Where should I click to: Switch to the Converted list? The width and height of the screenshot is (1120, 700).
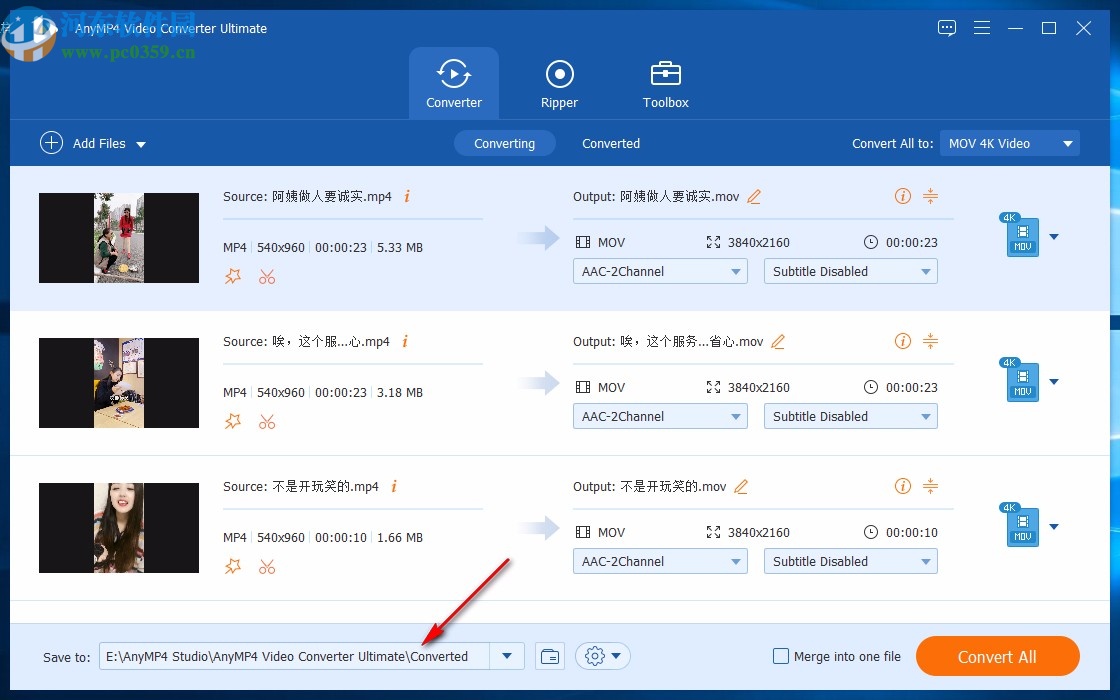click(x=610, y=143)
